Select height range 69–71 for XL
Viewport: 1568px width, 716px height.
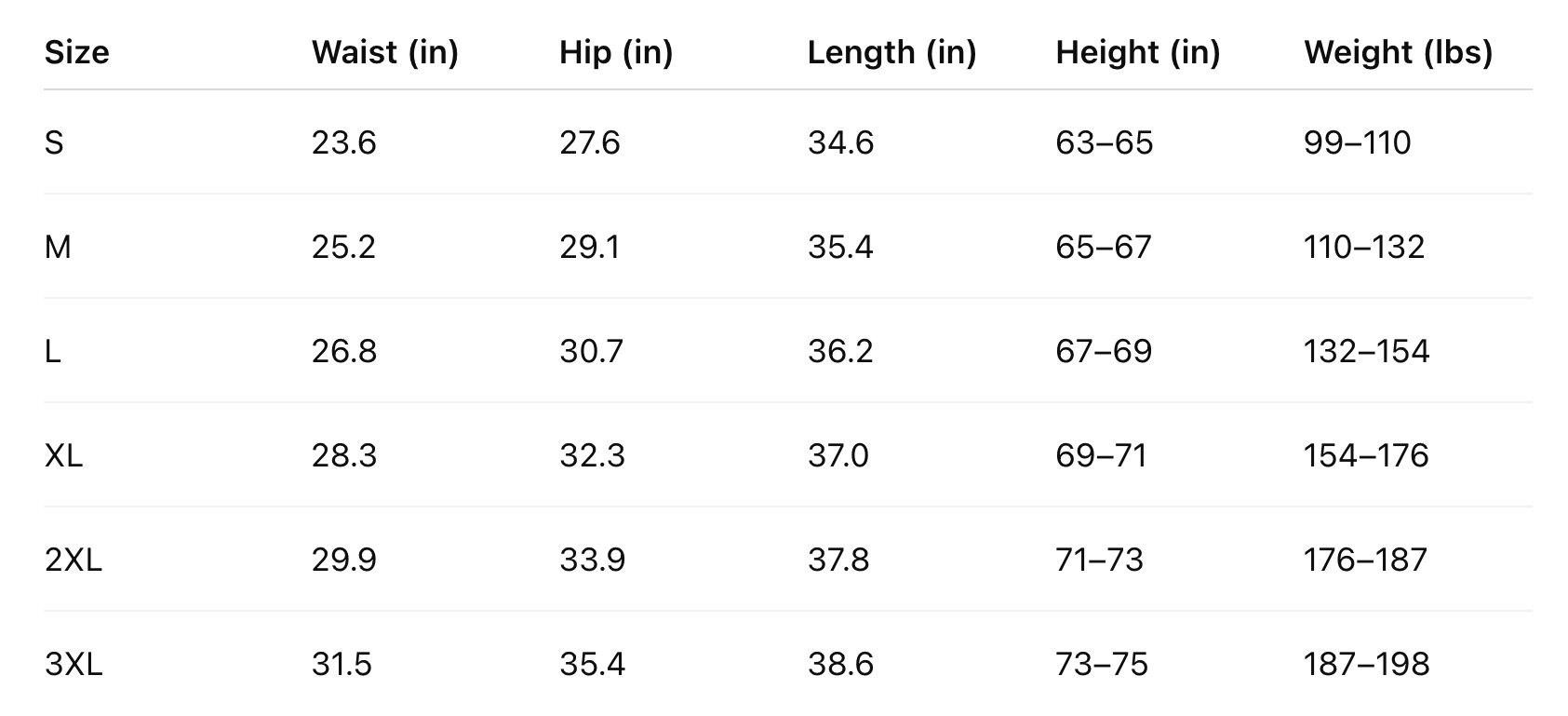(x=1101, y=455)
